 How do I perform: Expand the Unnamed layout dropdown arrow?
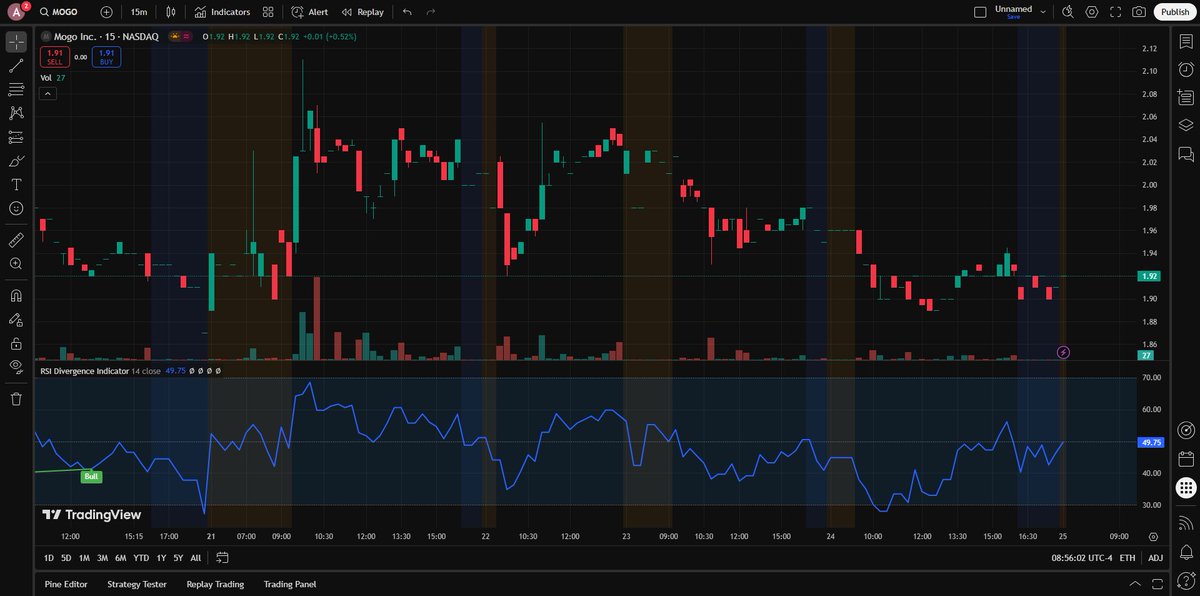coord(1043,12)
